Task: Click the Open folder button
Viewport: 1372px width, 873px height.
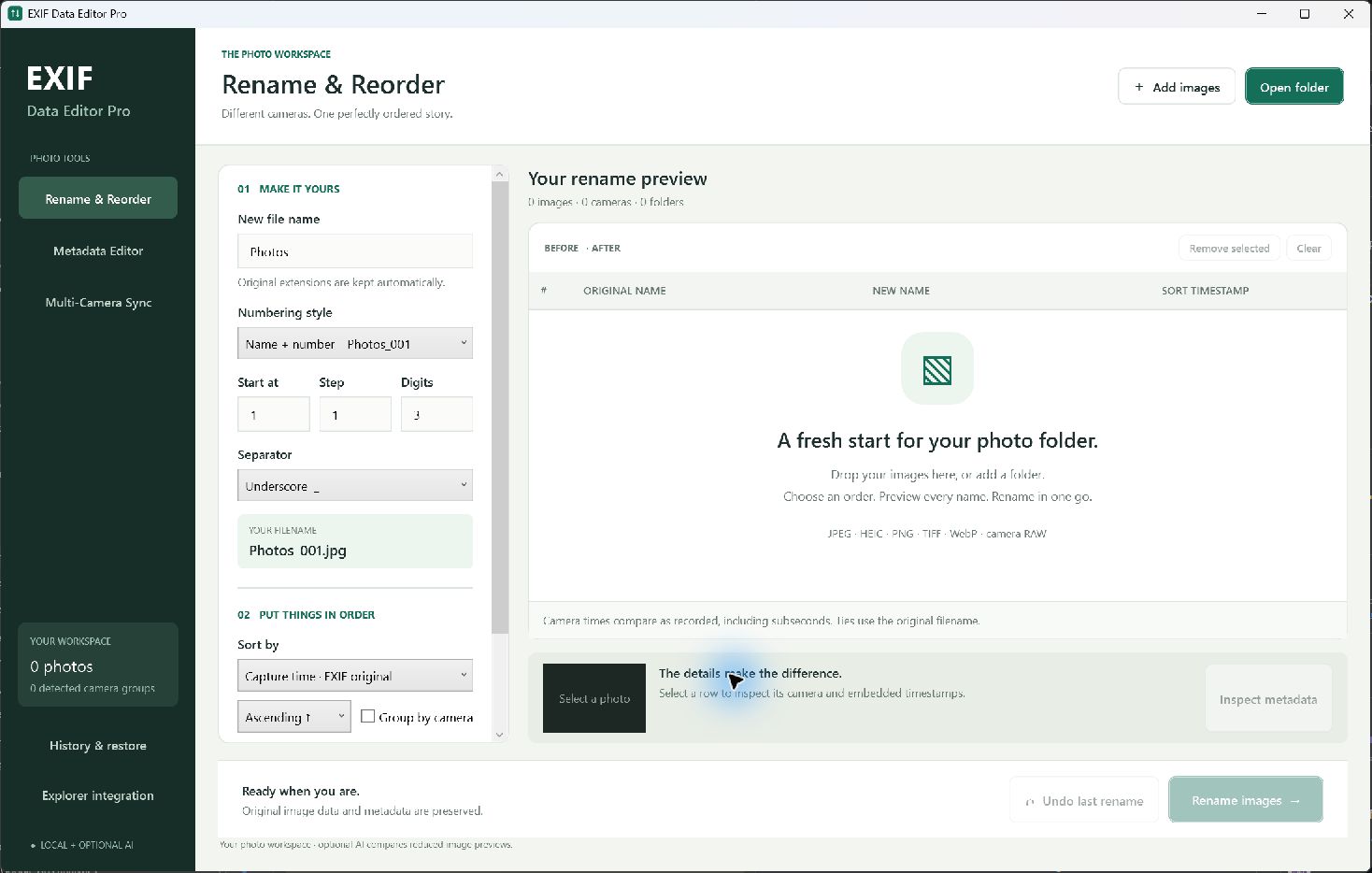Action: 1294,87
